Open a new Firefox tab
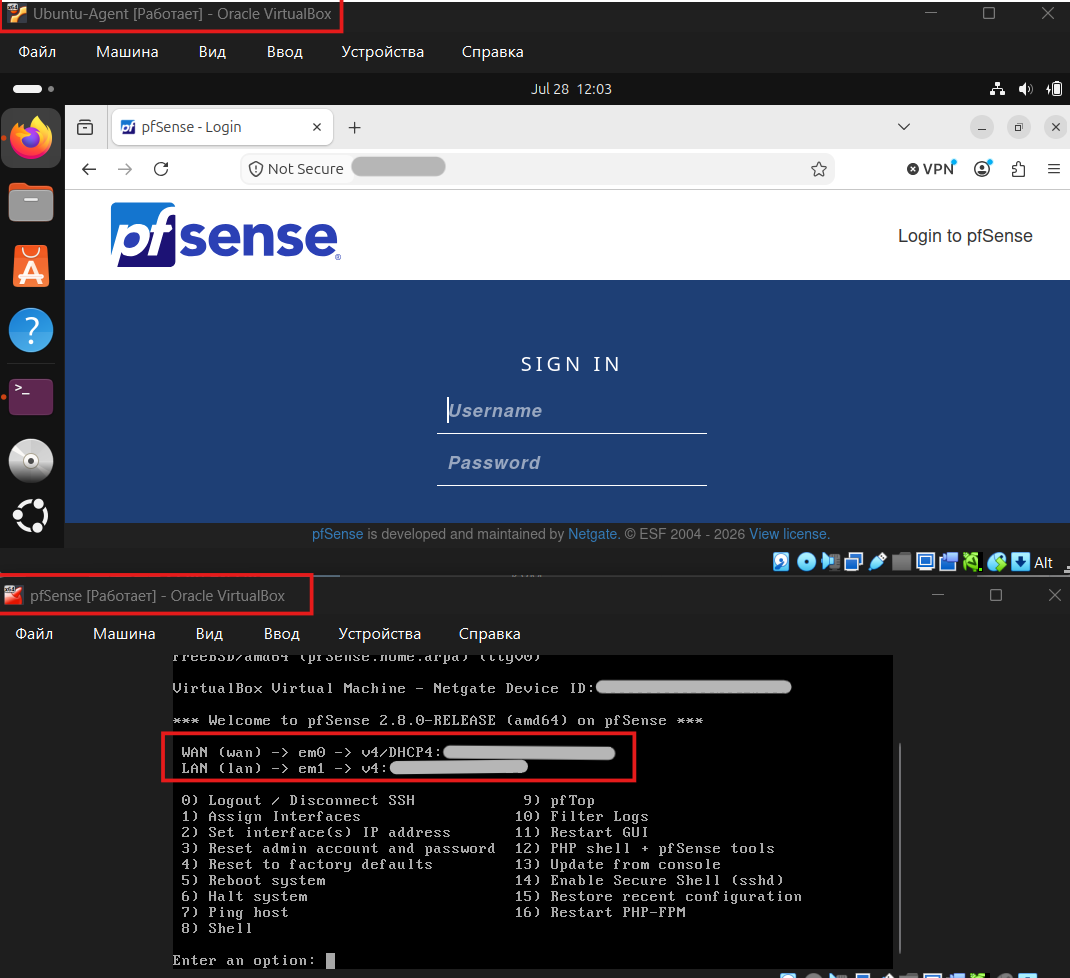Screen dimensions: 1070x978 click(354, 128)
